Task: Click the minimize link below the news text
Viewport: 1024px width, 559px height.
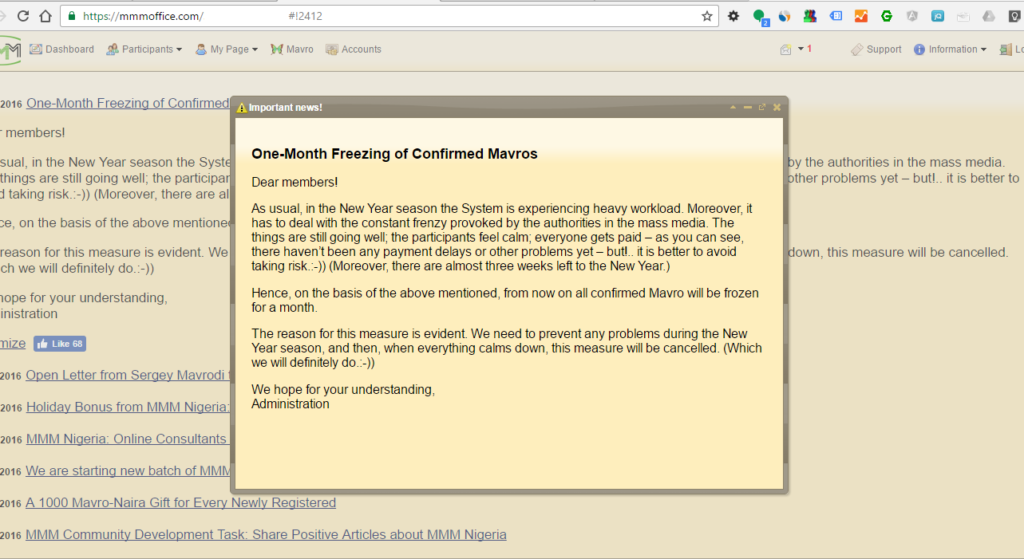Action: 12,343
